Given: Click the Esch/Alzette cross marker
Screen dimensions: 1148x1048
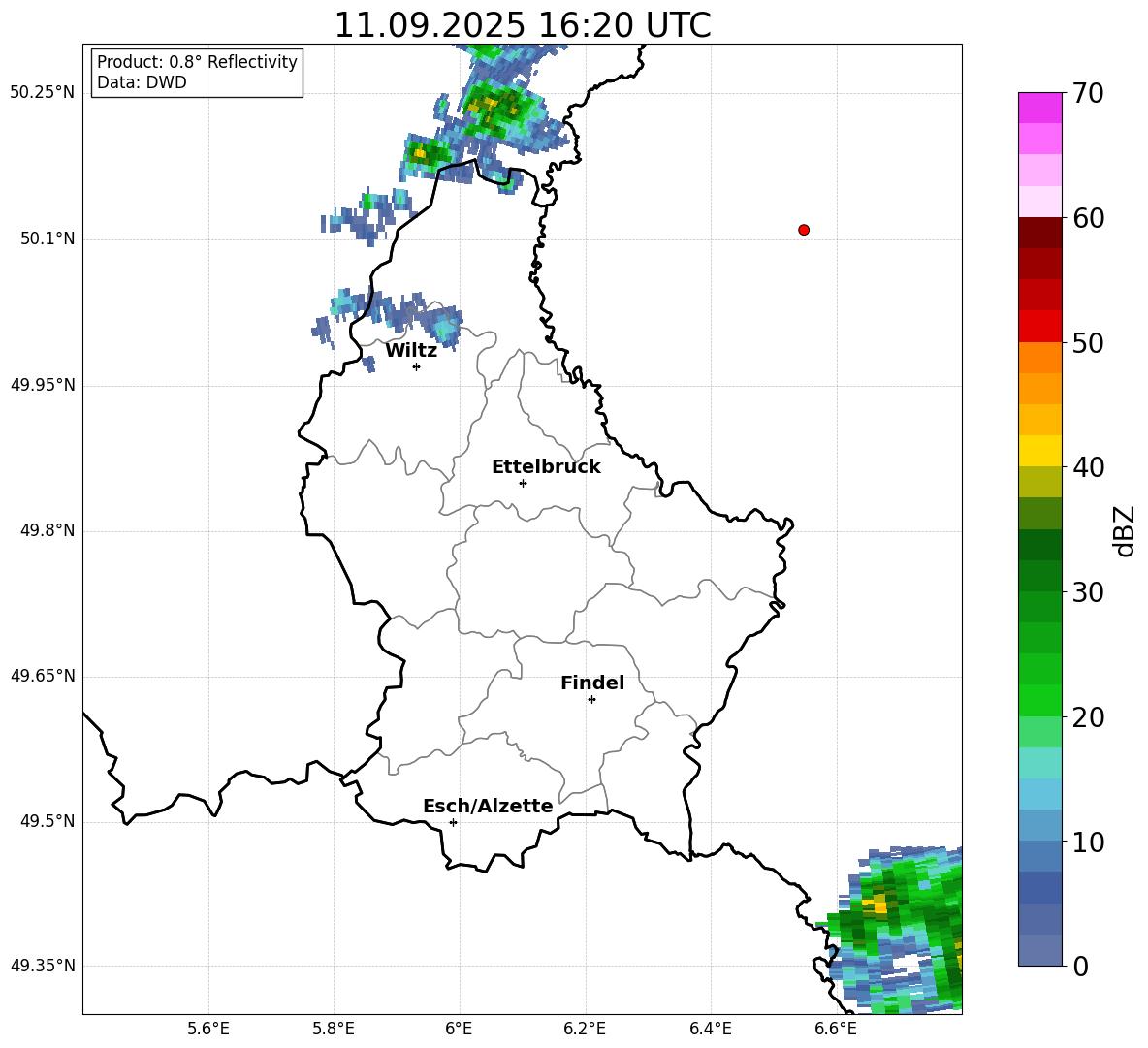Looking at the screenshot, I should (453, 822).
